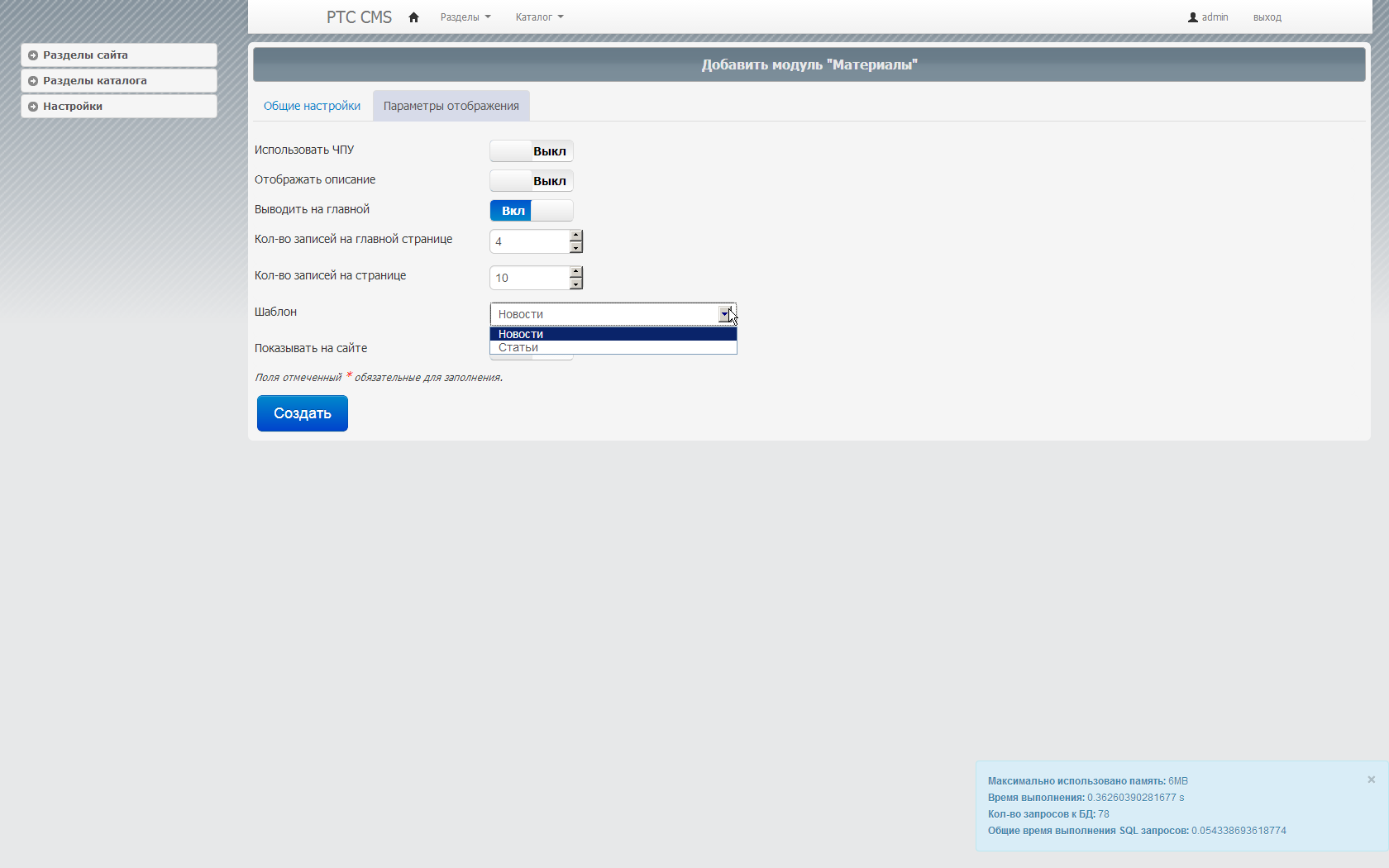Focus the записей на главной странице field

click(529, 241)
